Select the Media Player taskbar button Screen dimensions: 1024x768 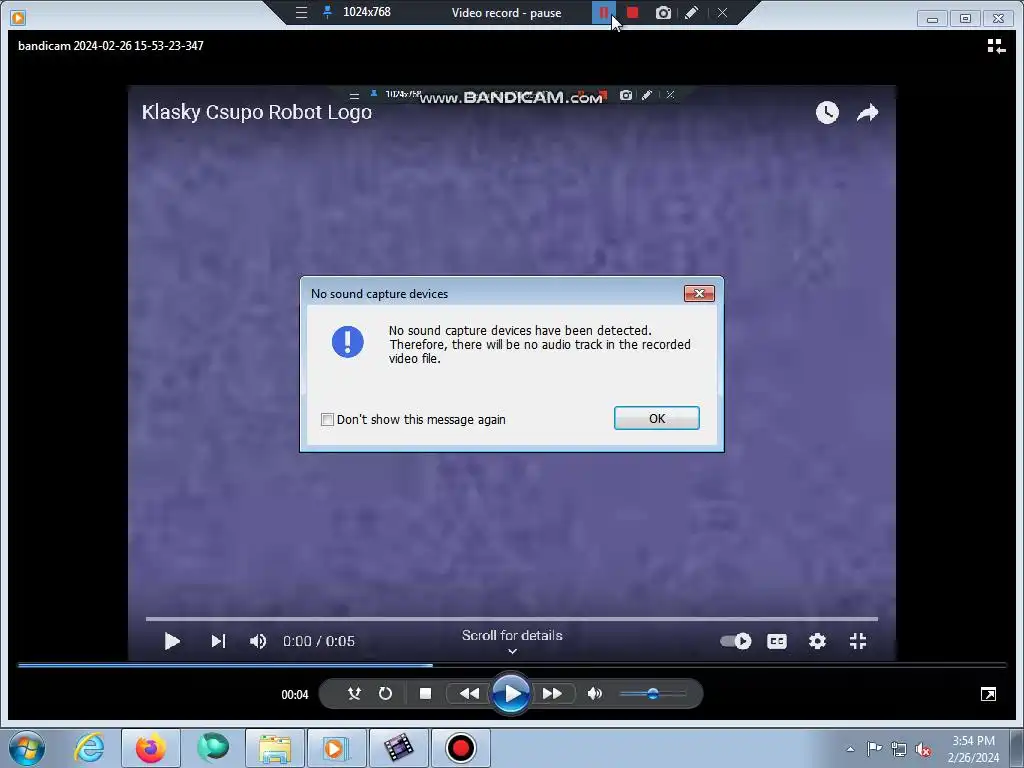coord(335,748)
